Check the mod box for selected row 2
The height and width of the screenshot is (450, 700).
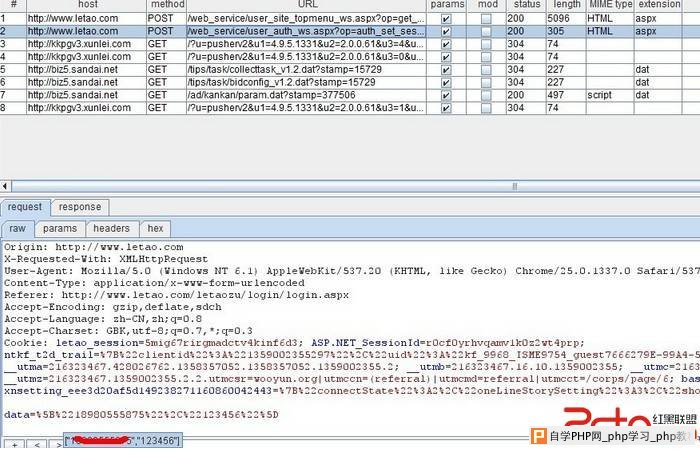coord(486,32)
